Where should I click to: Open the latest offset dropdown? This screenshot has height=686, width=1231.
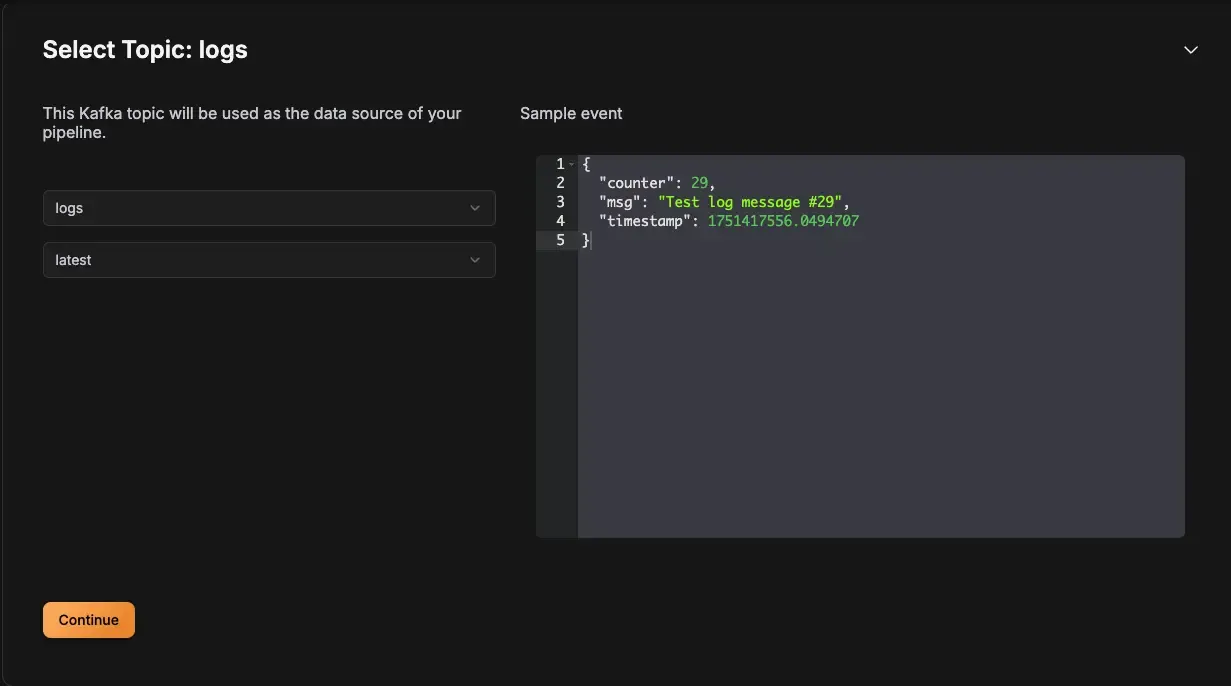[269, 260]
